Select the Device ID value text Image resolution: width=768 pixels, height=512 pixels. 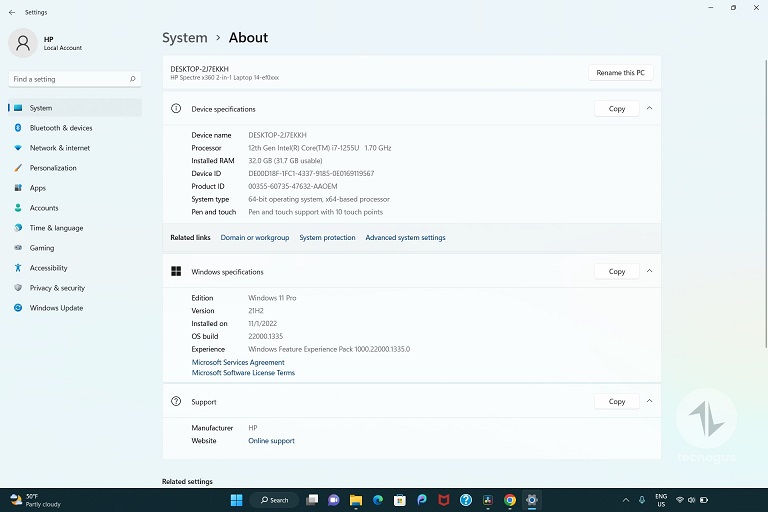311,173
